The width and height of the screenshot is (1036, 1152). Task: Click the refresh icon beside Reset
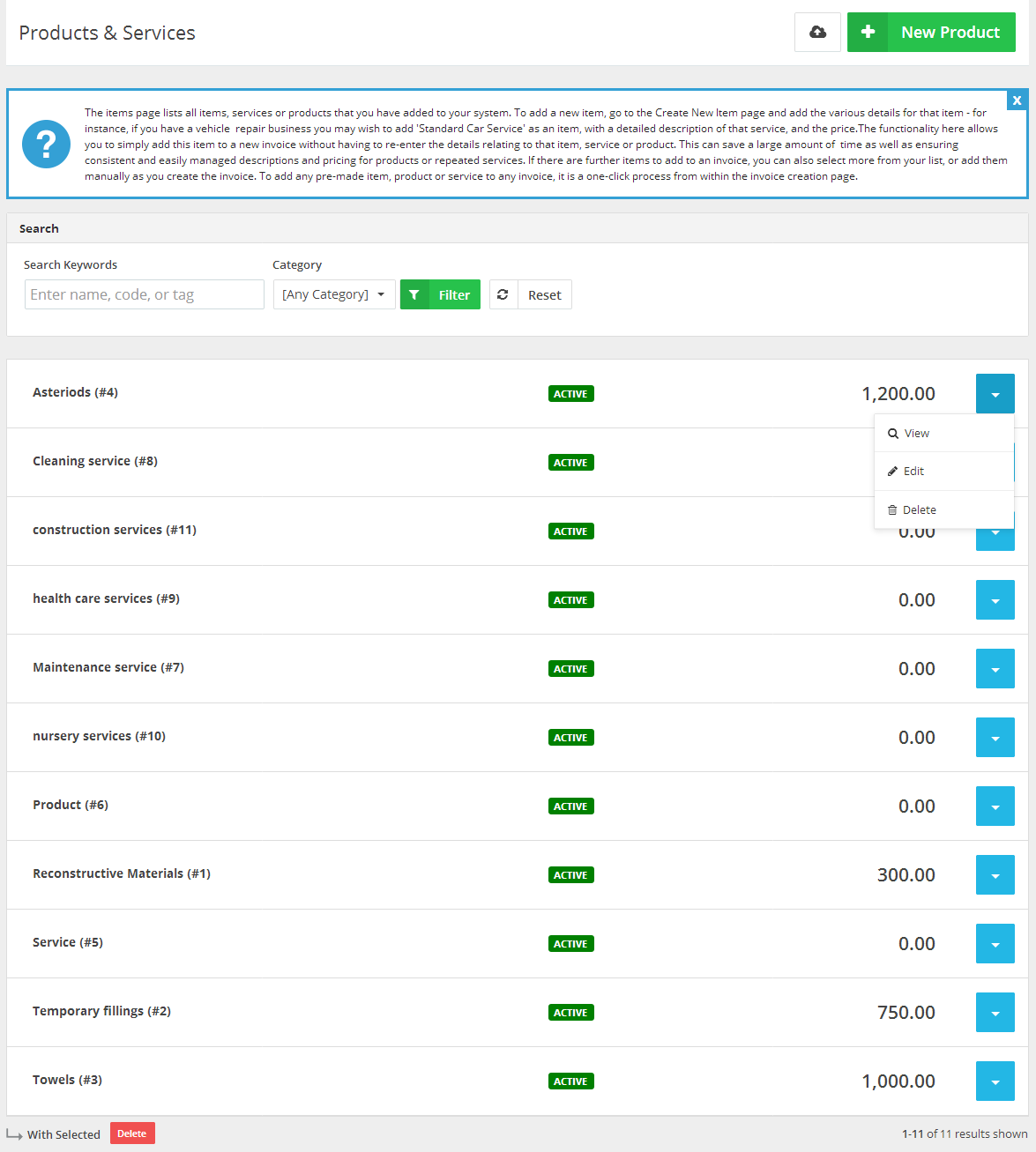click(x=503, y=294)
